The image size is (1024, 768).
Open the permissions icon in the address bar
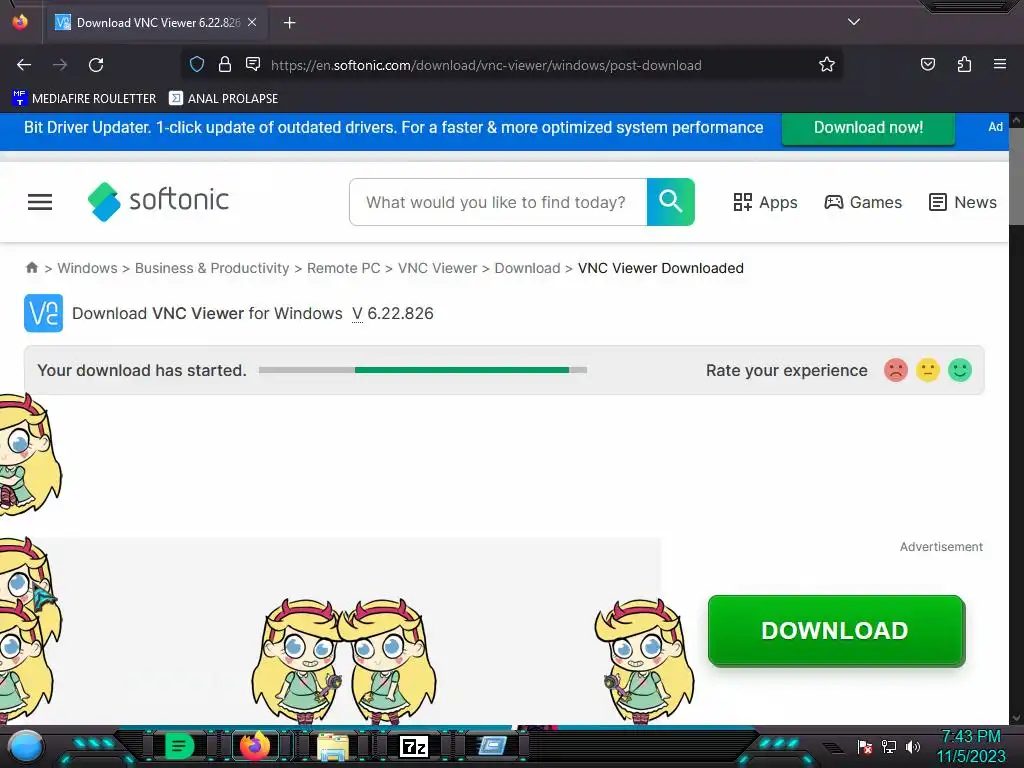click(253, 64)
